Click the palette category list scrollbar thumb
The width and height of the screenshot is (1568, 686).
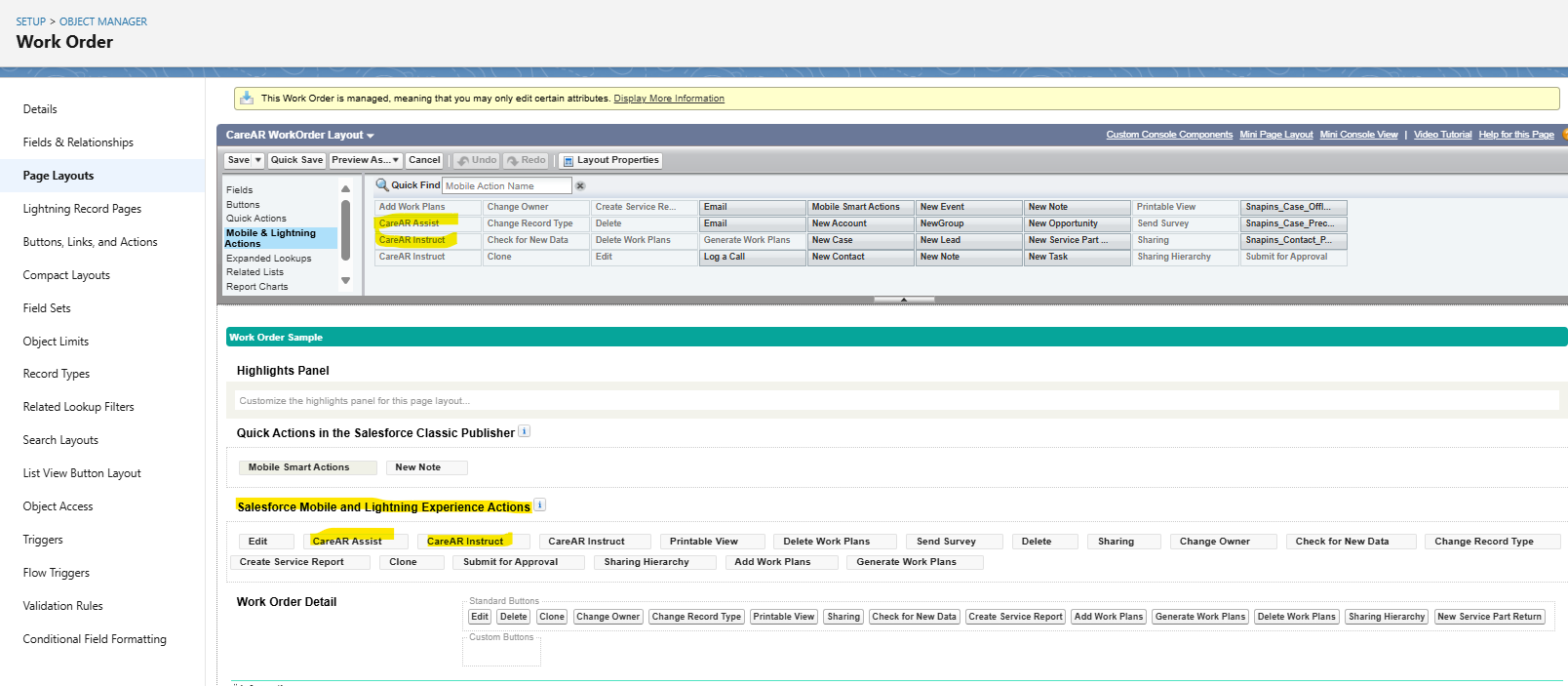pyautogui.click(x=345, y=230)
